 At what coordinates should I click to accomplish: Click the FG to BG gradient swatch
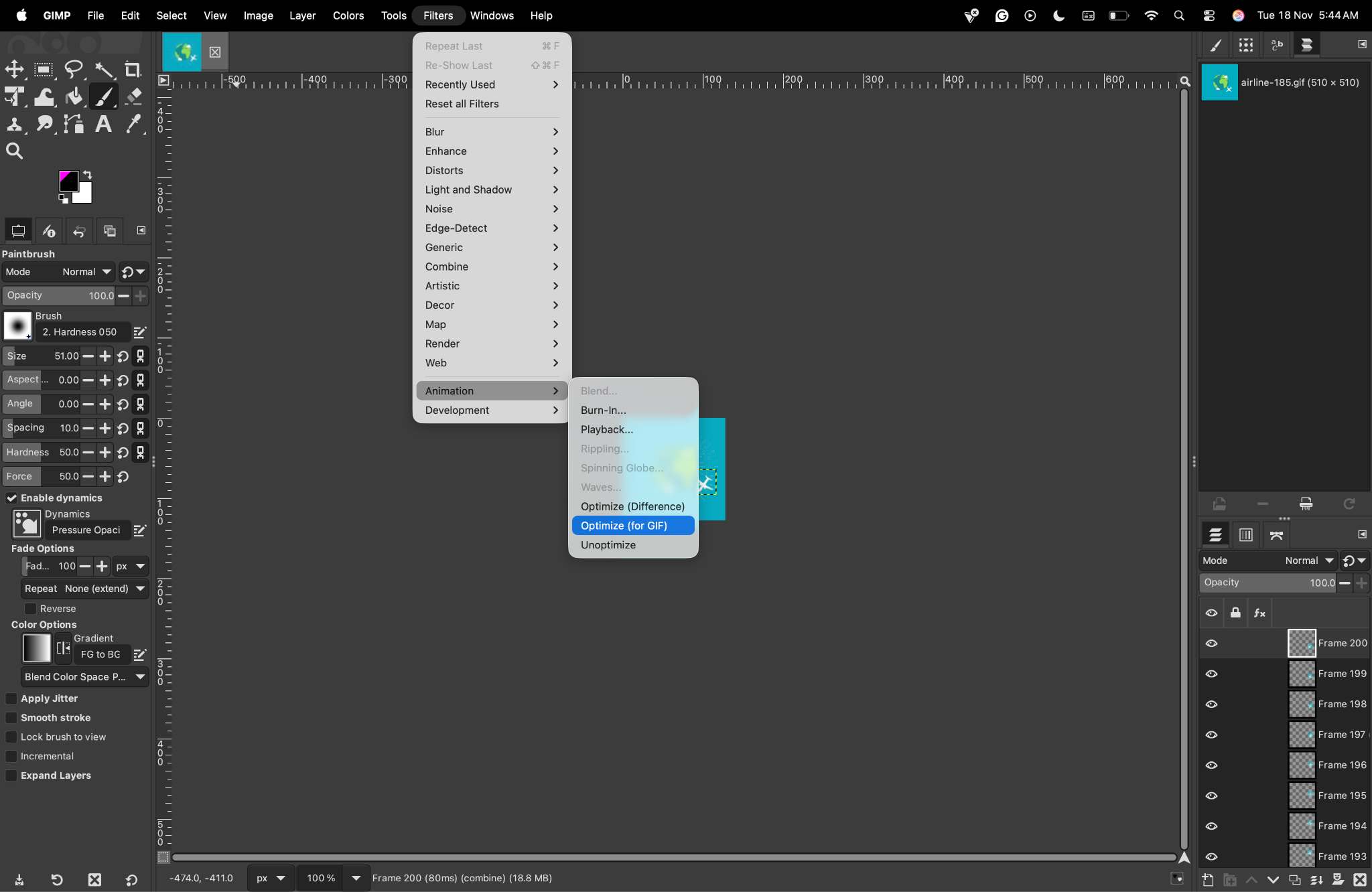(37, 648)
